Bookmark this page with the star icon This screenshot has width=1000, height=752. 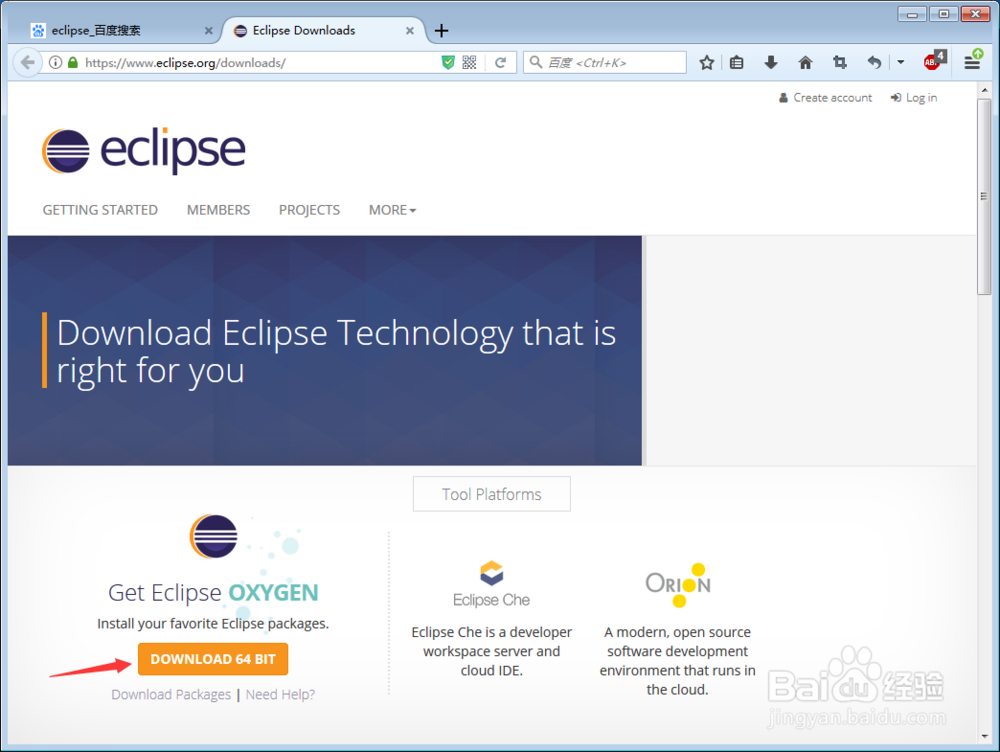click(x=706, y=63)
